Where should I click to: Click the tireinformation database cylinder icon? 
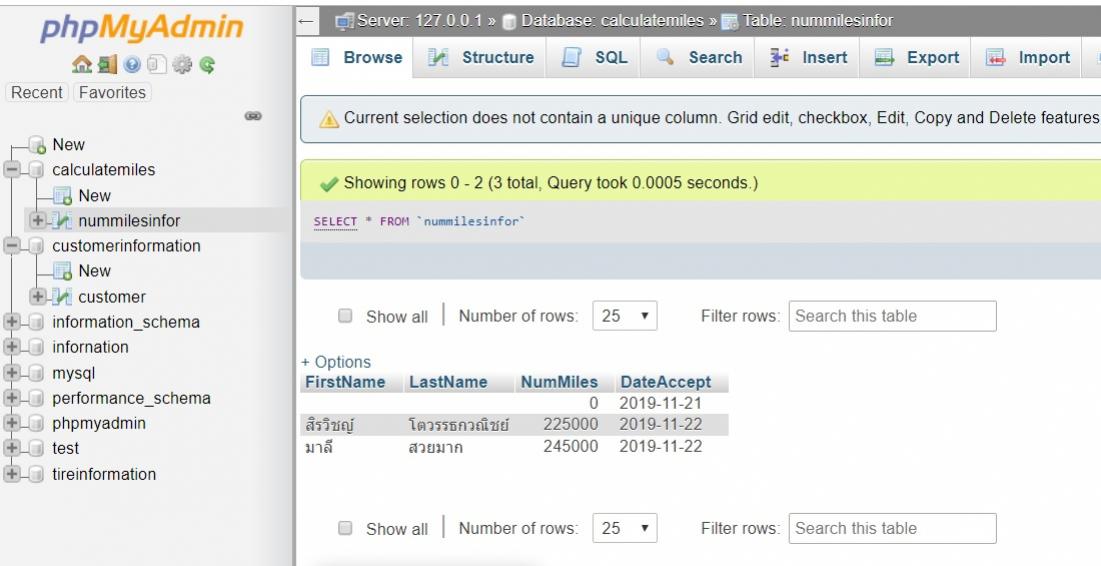click(37, 474)
